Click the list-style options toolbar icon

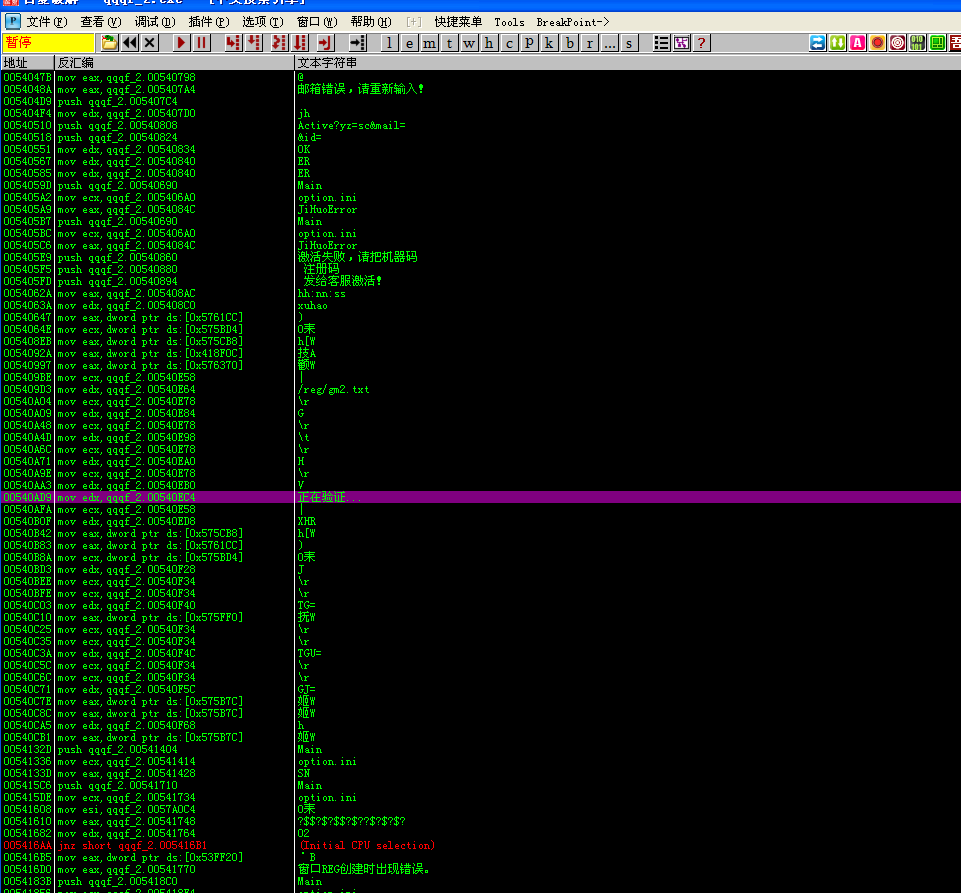point(661,43)
